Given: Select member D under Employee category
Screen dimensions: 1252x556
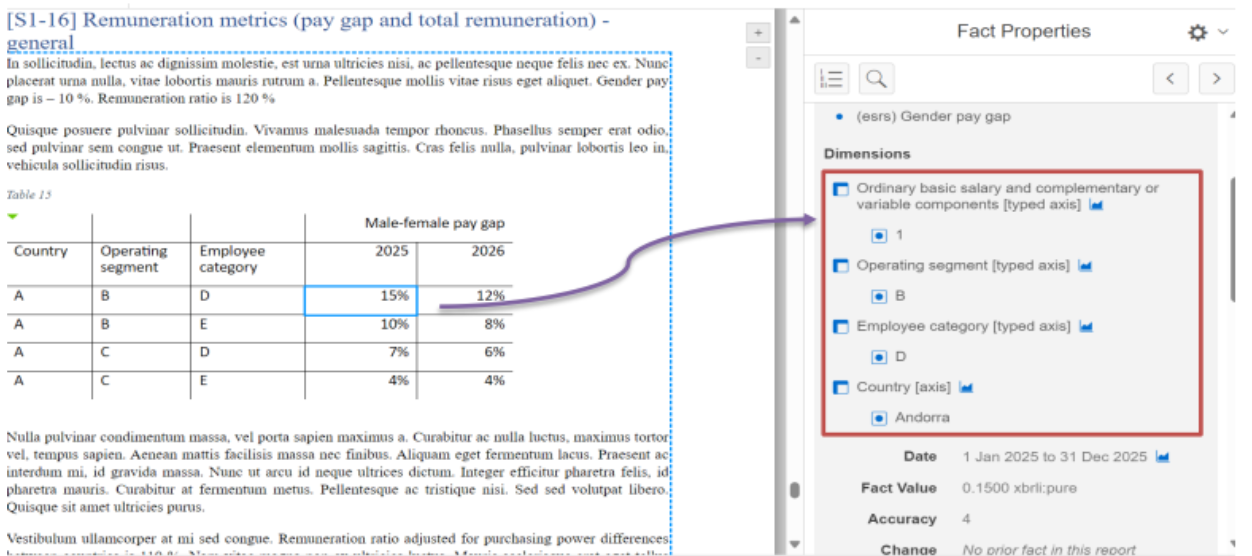Looking at the screenshot, I should 879,357.
